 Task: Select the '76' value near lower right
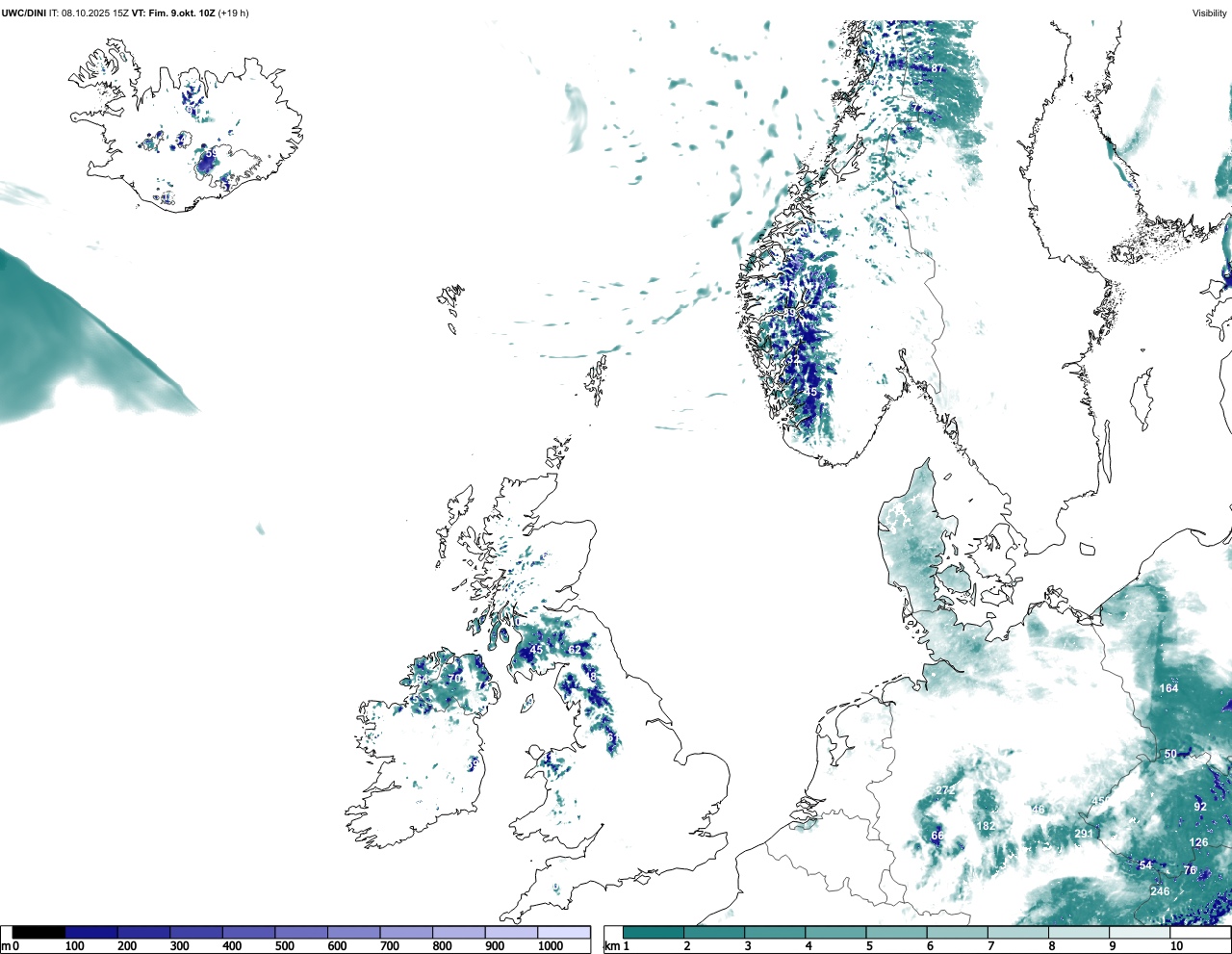coord(1190,870)
